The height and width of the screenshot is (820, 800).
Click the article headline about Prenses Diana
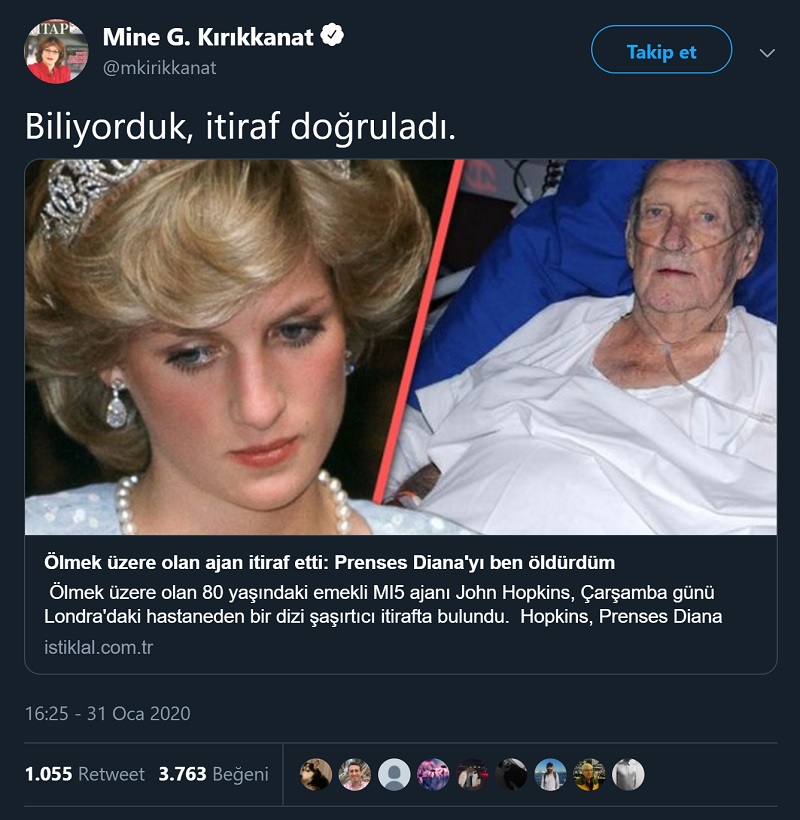pos(329,563)
